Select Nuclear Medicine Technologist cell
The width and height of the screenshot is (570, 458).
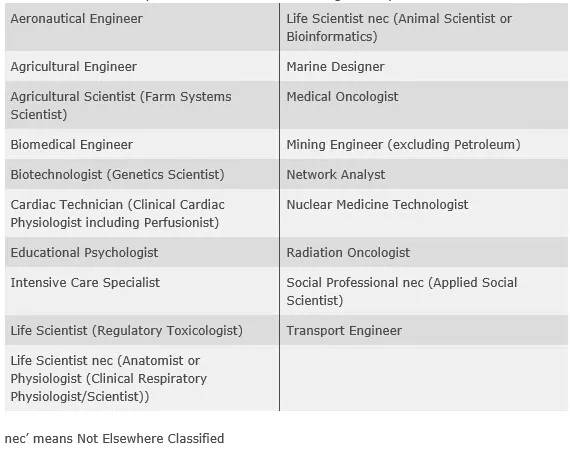pyautogui.click(x=424, y=213)
